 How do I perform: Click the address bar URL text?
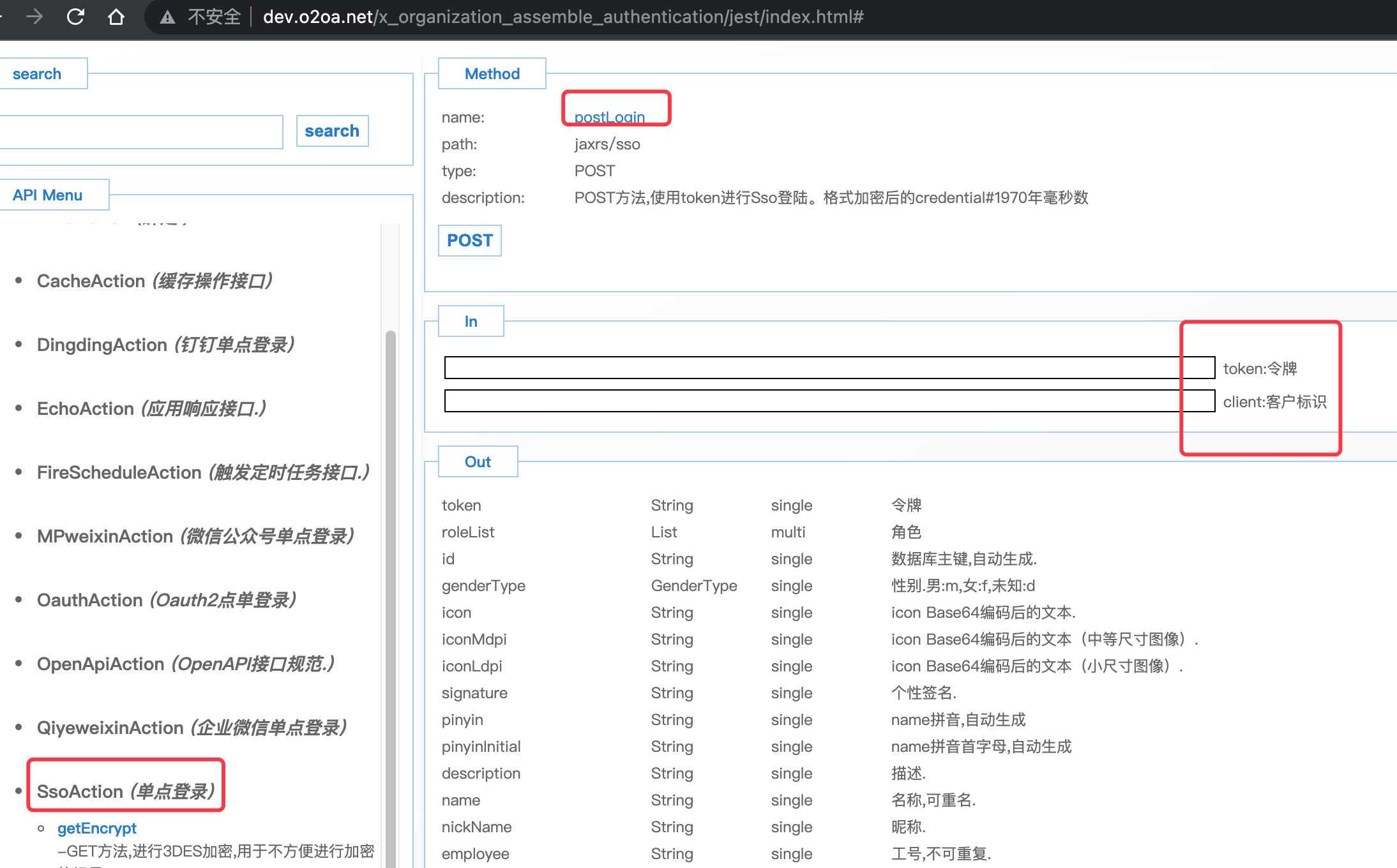[x=562, y=17]
